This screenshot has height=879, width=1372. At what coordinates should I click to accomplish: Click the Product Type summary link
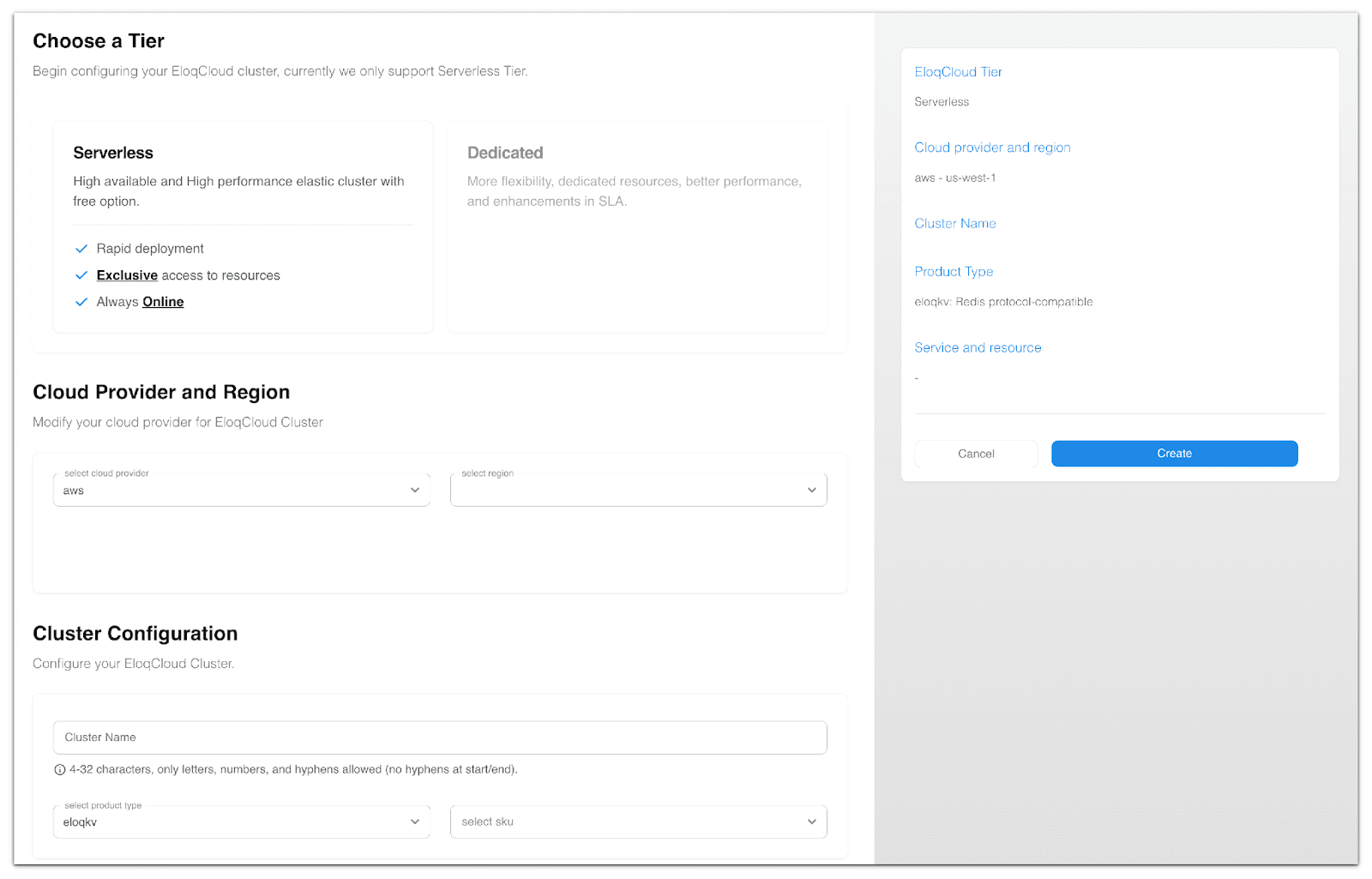(x=954, y=272)
